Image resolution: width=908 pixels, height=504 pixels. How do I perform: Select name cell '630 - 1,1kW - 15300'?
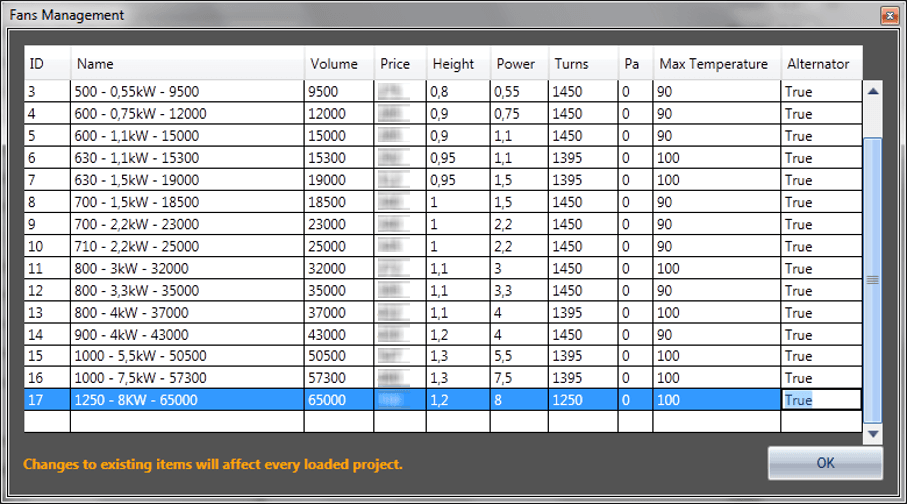pos(187,158)
